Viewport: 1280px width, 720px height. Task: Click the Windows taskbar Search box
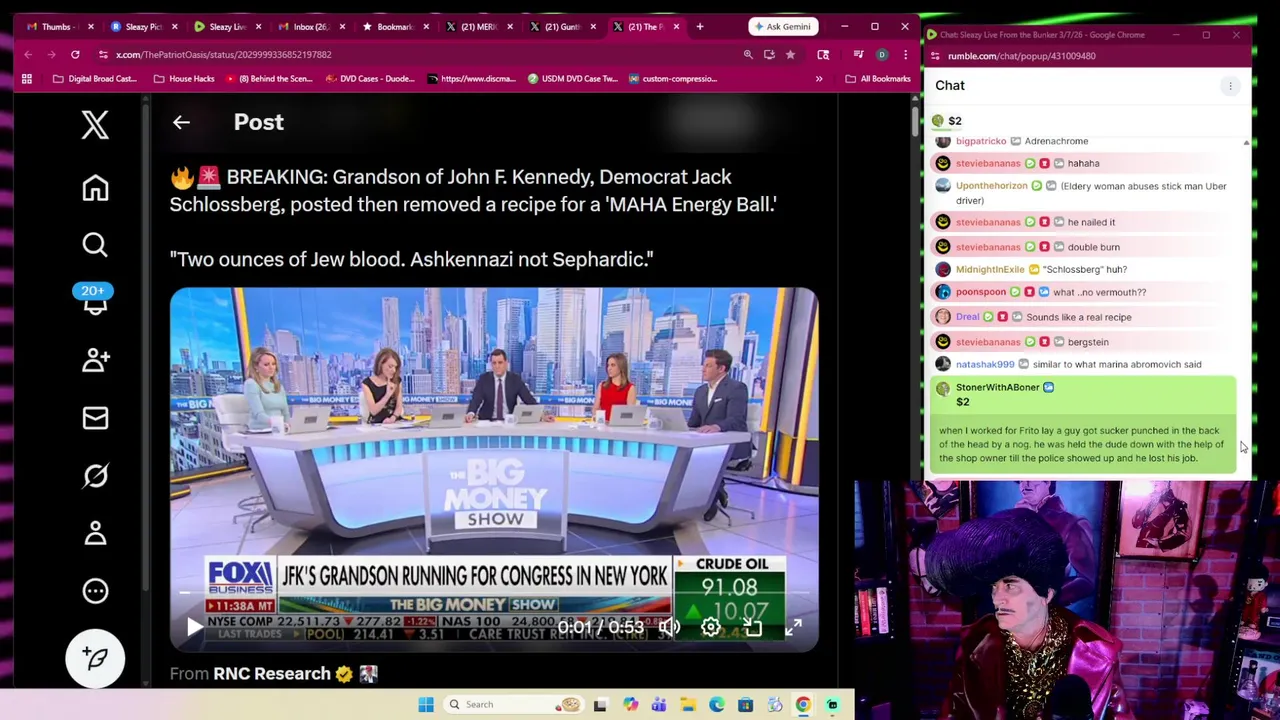(512, 704)
